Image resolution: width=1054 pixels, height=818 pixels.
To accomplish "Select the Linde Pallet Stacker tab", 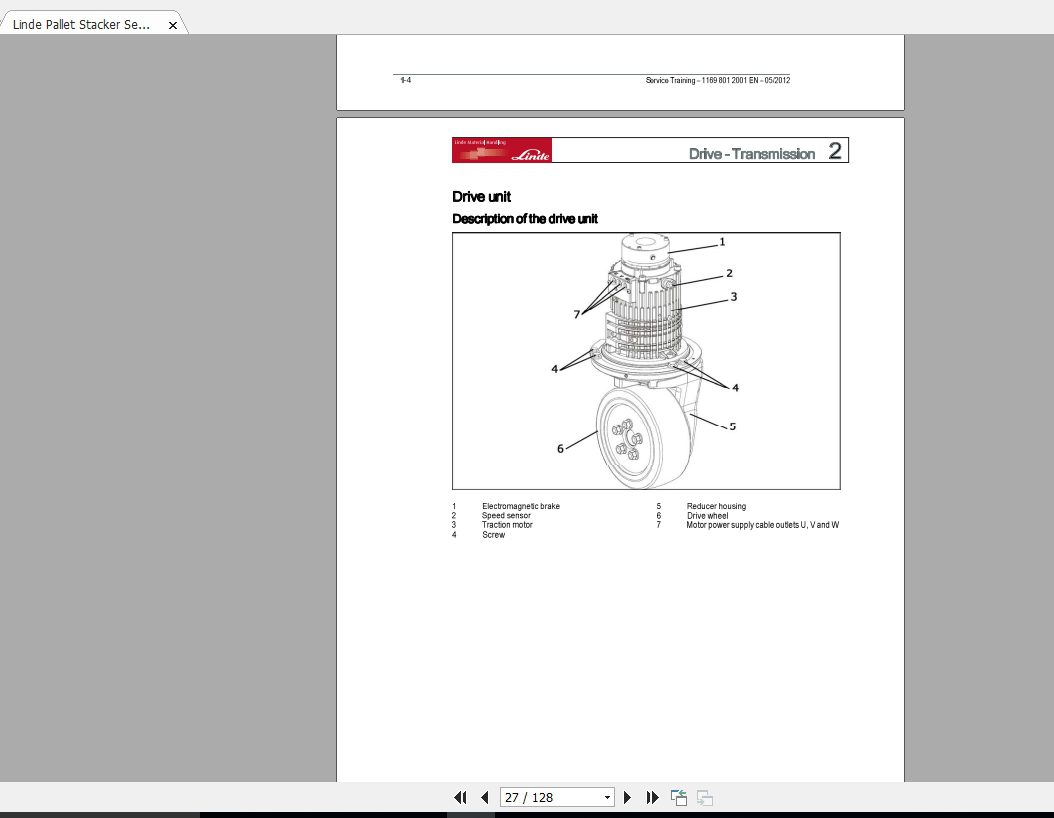I will coord(80,24).
